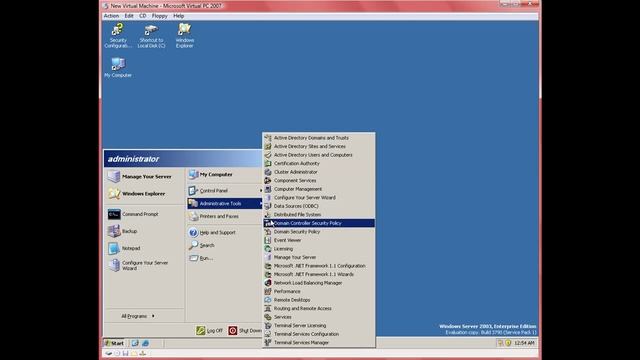Open Active Directory Domains and Trusts

(x=319, y=138)
